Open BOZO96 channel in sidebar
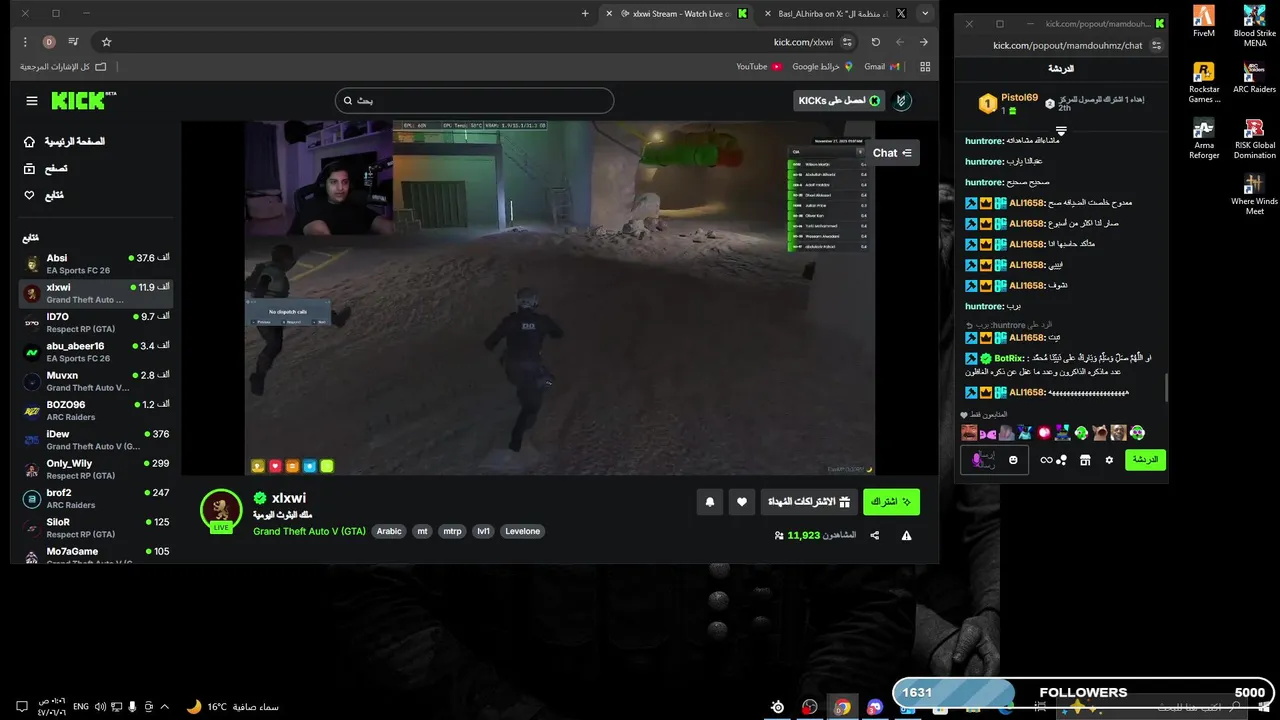 [96, 410]
